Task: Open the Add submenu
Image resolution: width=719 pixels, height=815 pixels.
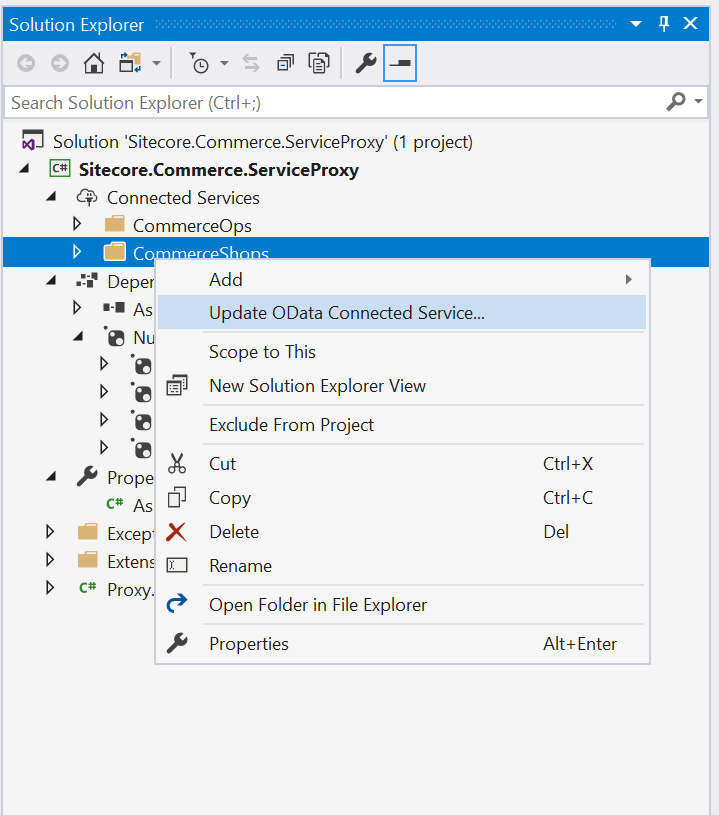Action: coord(402,280)
